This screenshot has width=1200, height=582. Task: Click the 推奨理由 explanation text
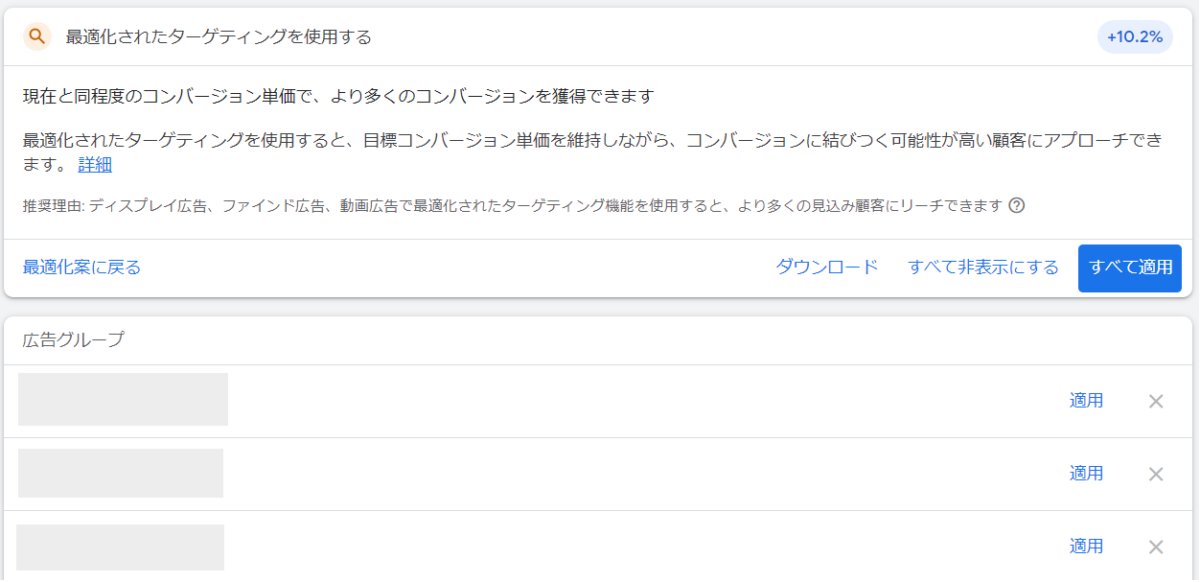point(512,206)
